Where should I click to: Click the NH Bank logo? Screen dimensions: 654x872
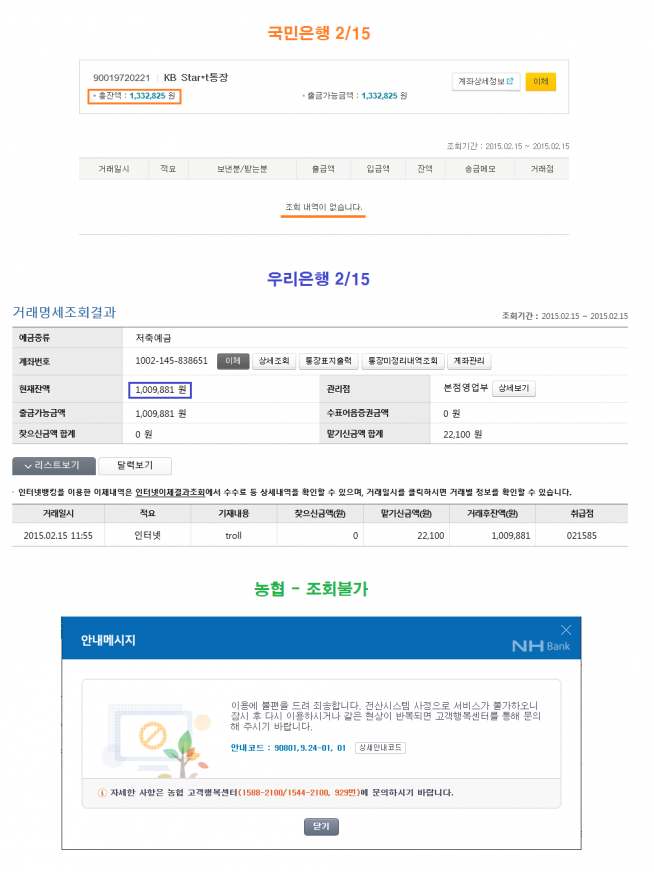click(x=540, y=646)
